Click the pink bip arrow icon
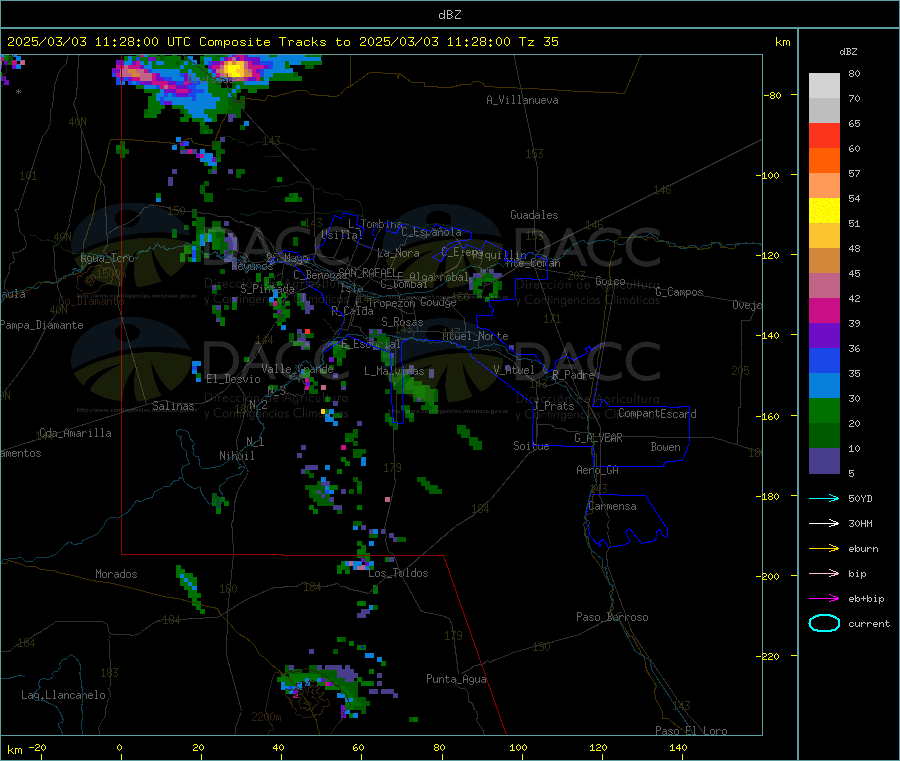 824,573
